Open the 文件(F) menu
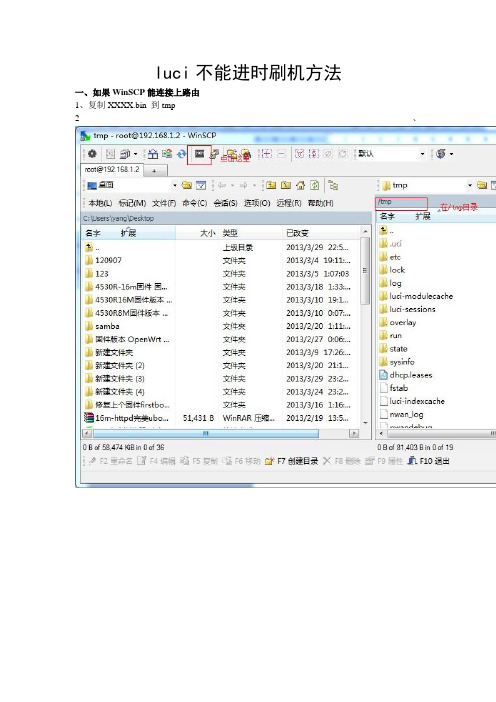This screenshot has height=702, width=496. pos(164,203)
